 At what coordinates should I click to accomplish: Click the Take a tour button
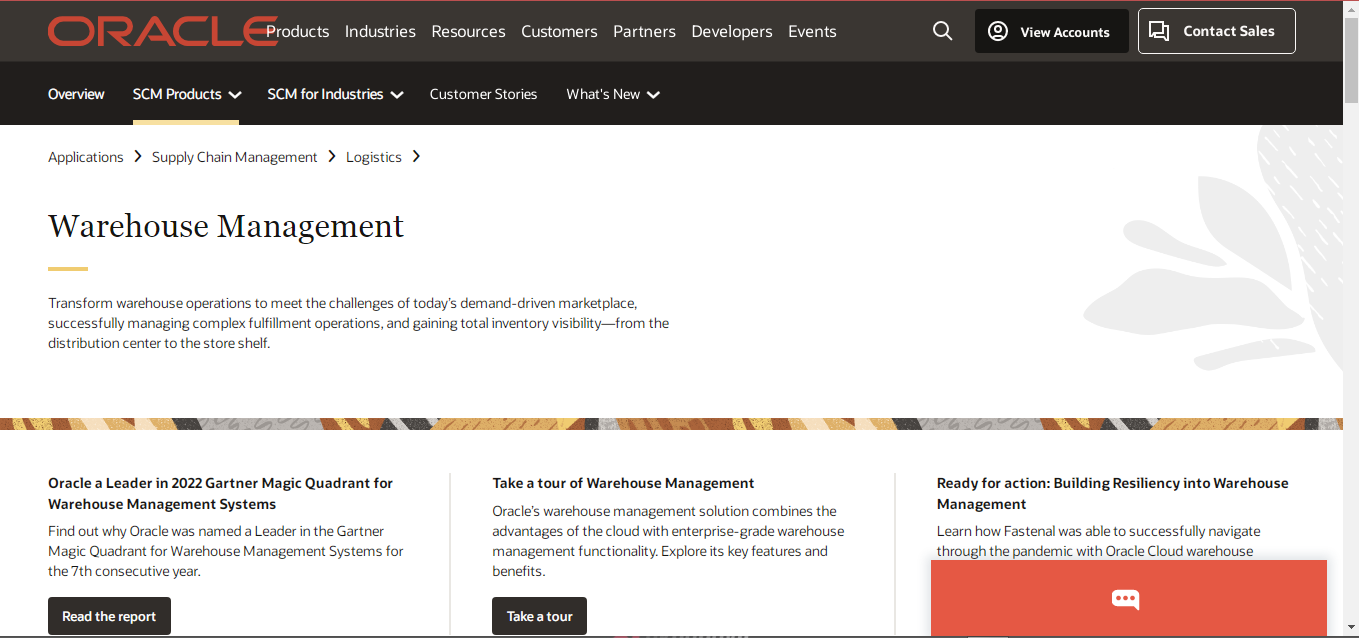tap(539, 616)
